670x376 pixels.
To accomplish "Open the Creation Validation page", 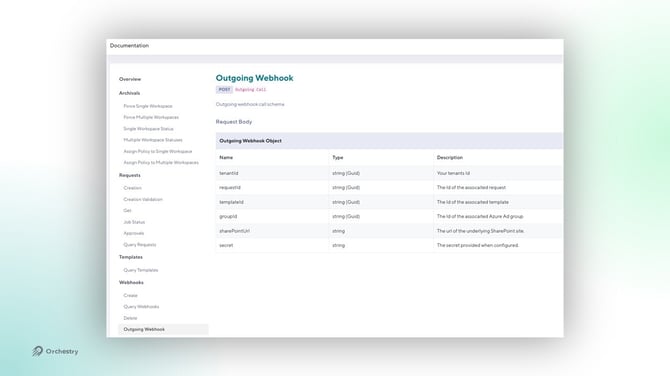I will [x=143, y=200].
